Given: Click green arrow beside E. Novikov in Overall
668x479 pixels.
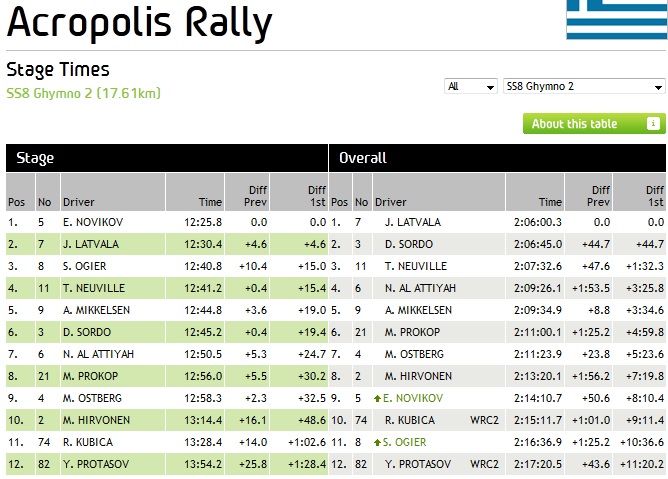Looking at the screenshot, I should coord(378,398).
